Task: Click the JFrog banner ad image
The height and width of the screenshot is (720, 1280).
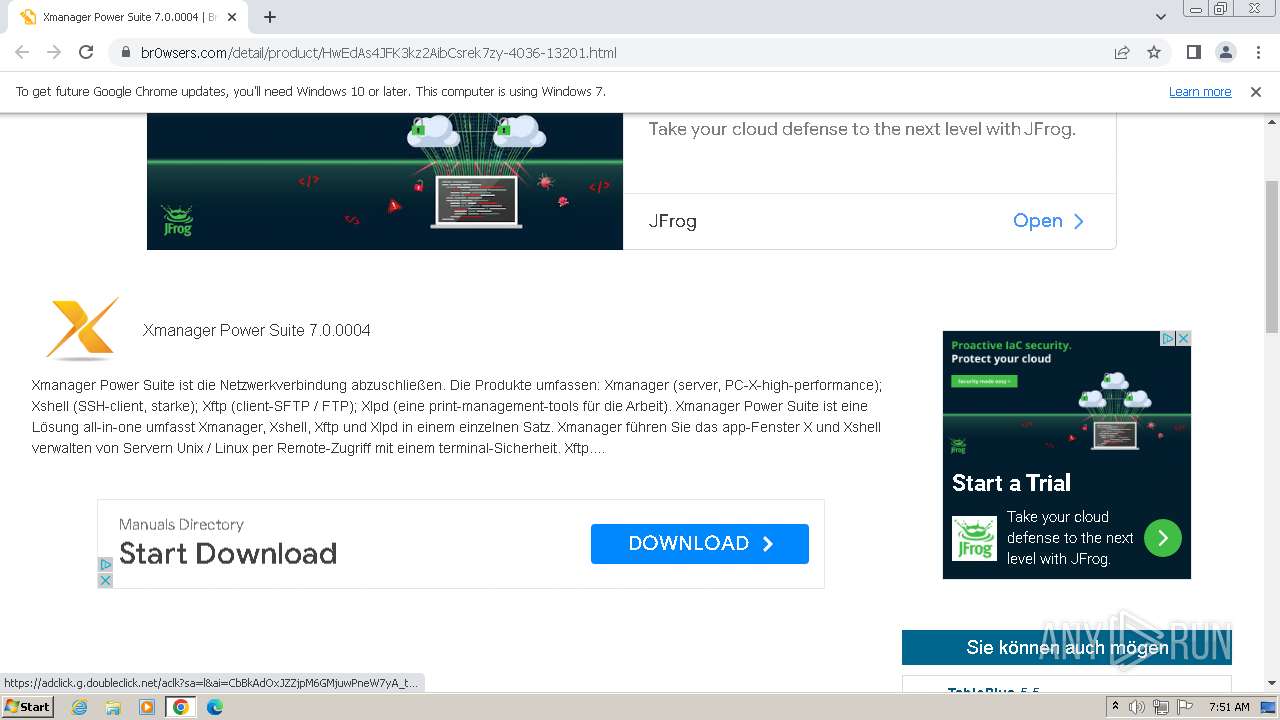Action: (x=385, y=181)
